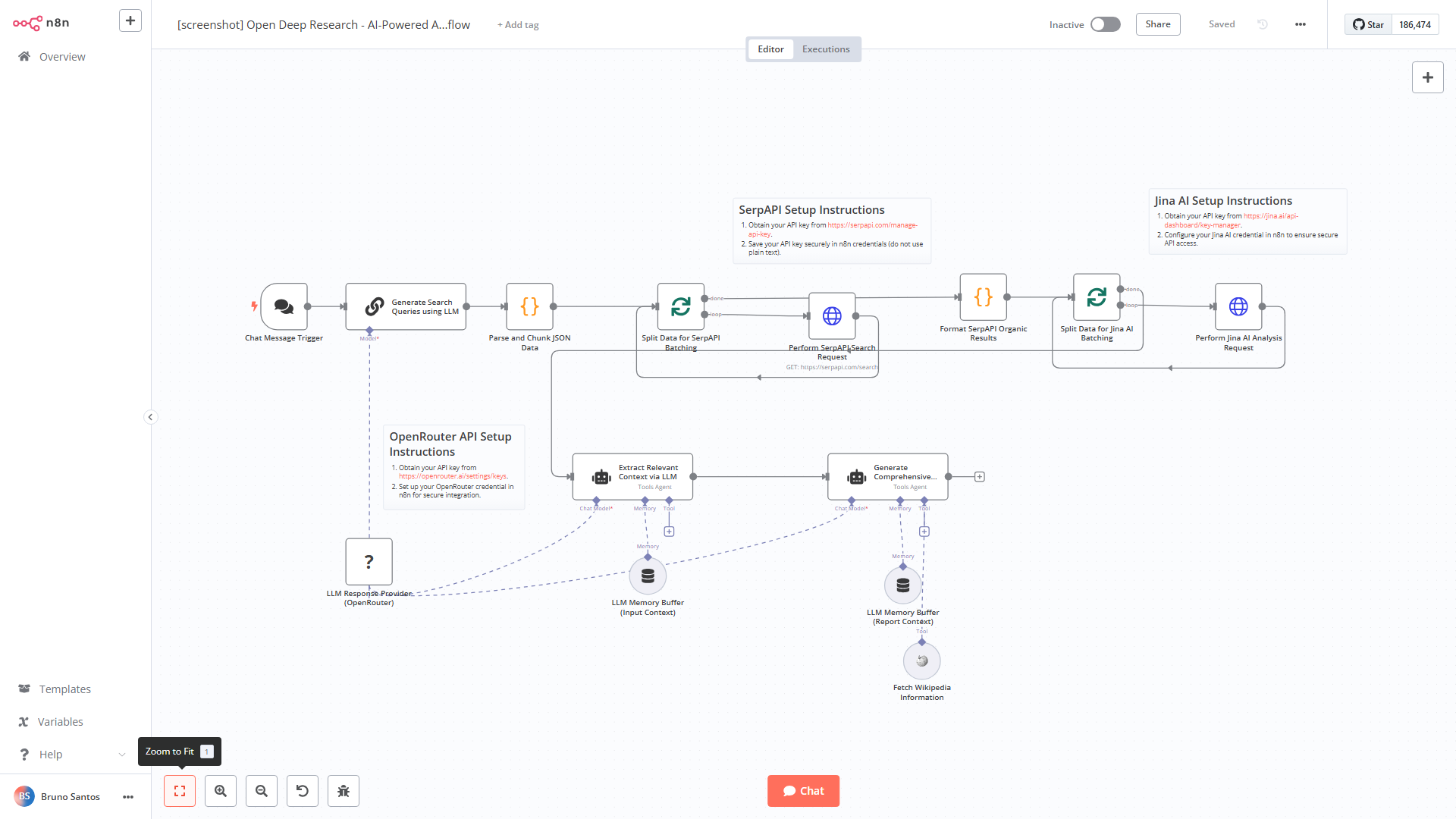Open the jina.ai api-dashboard key-manager link
The width and height of the screenshot is (1456, 819).
(x=1232, y=221)
